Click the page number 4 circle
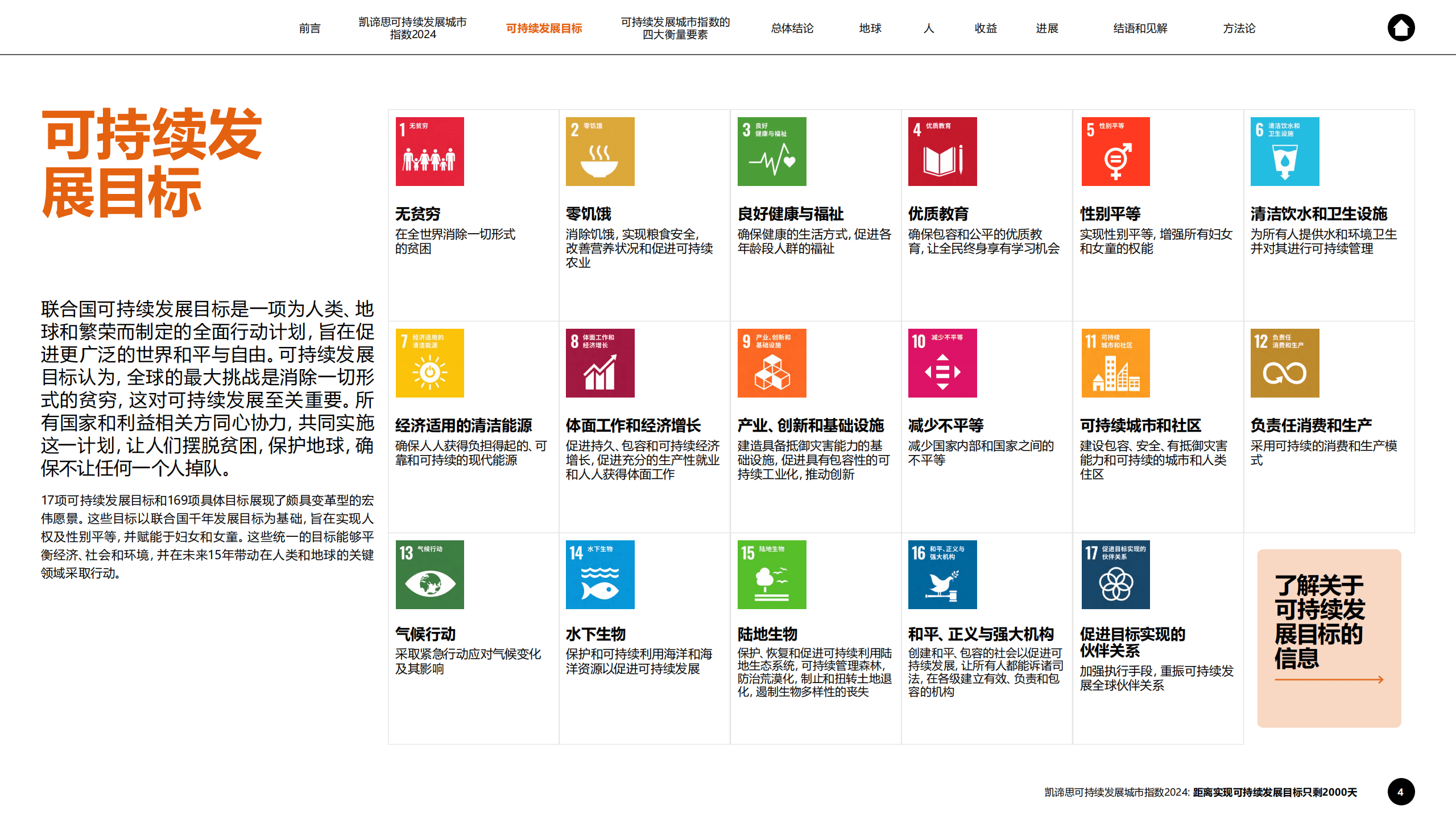 click(1401, 792)
